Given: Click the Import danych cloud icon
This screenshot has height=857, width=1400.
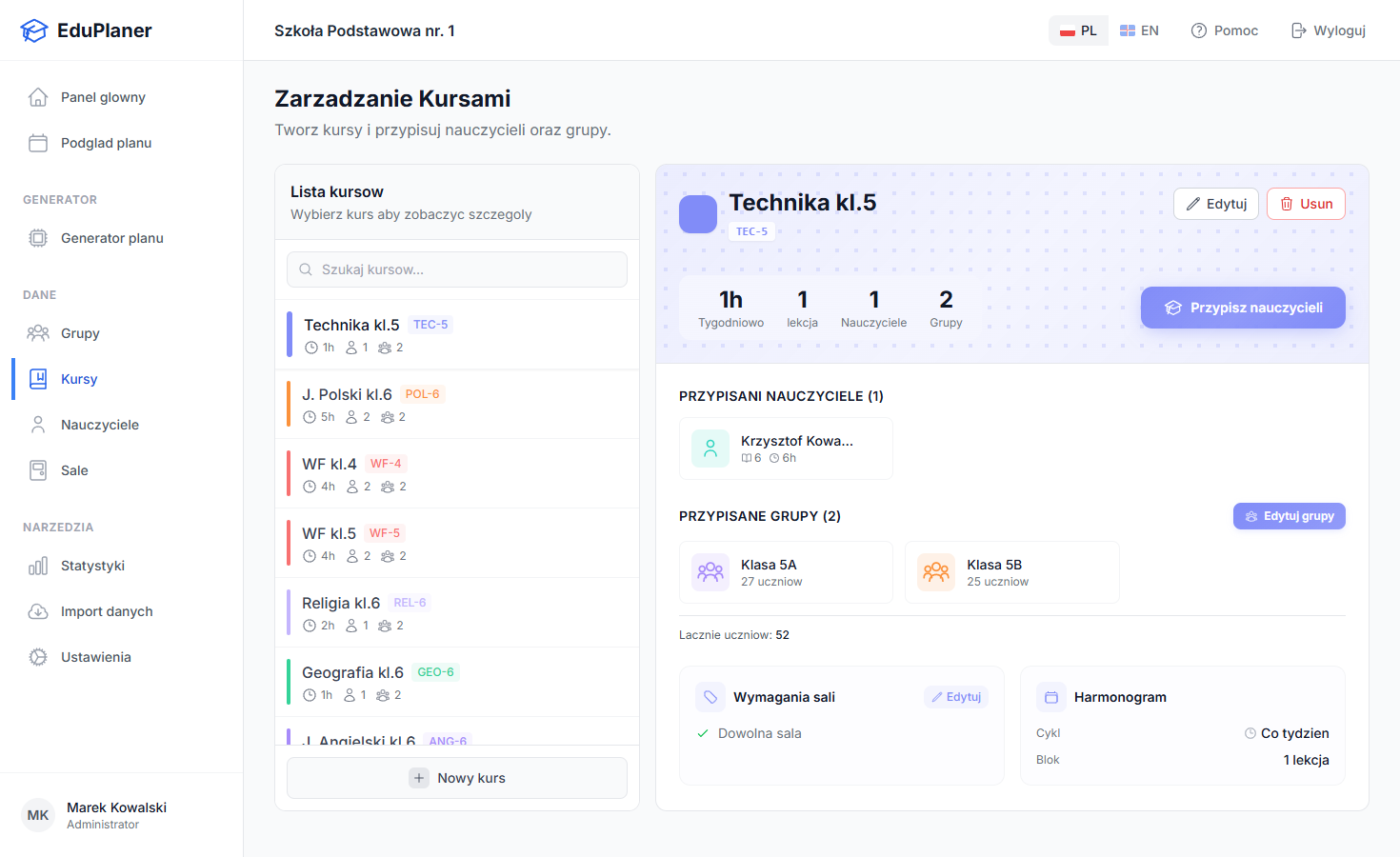Looking at the screenshot, I should (x=38, y=611).
